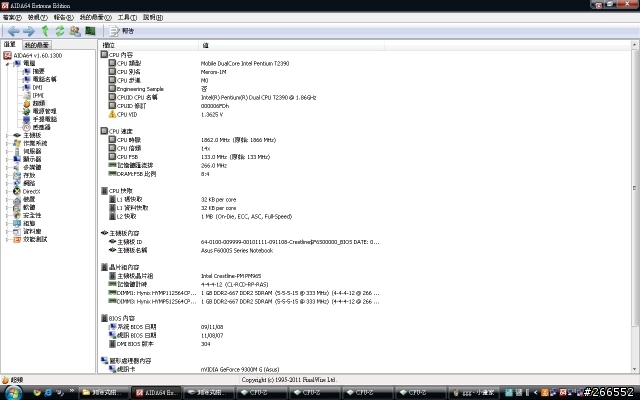
Task: Select the Engineering Sample row
Action: pyautogui.click(x=241, y=89)
